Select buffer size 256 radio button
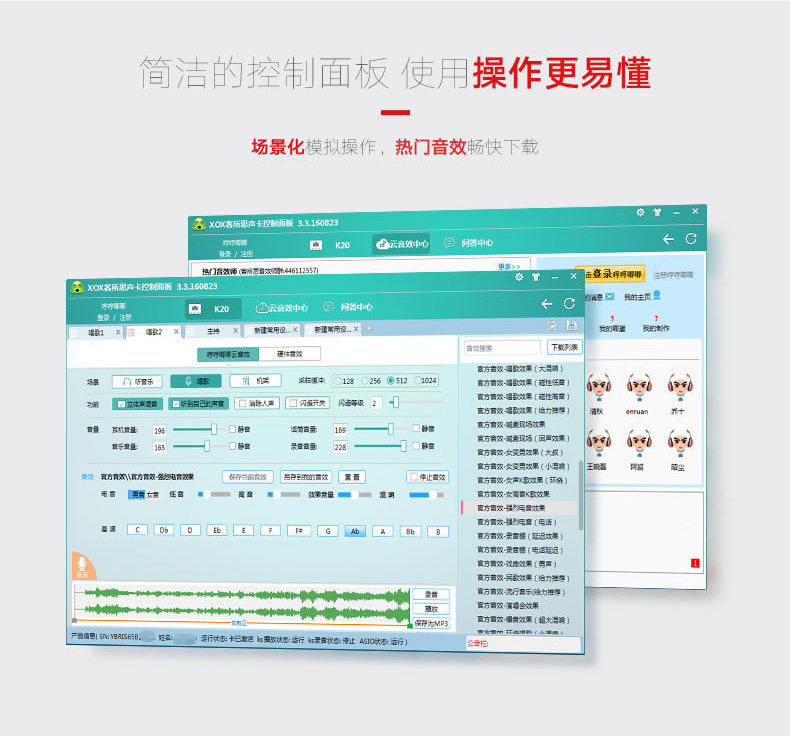This screenshot has width=790, height=736. pyautogui.click(x=365, y=381)
